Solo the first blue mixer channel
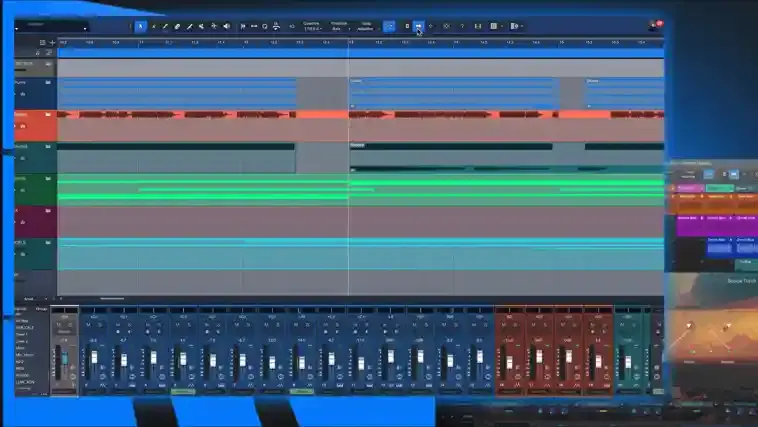Image resolution: width=758 pixels, height=427 pixels. coord(100,325)
